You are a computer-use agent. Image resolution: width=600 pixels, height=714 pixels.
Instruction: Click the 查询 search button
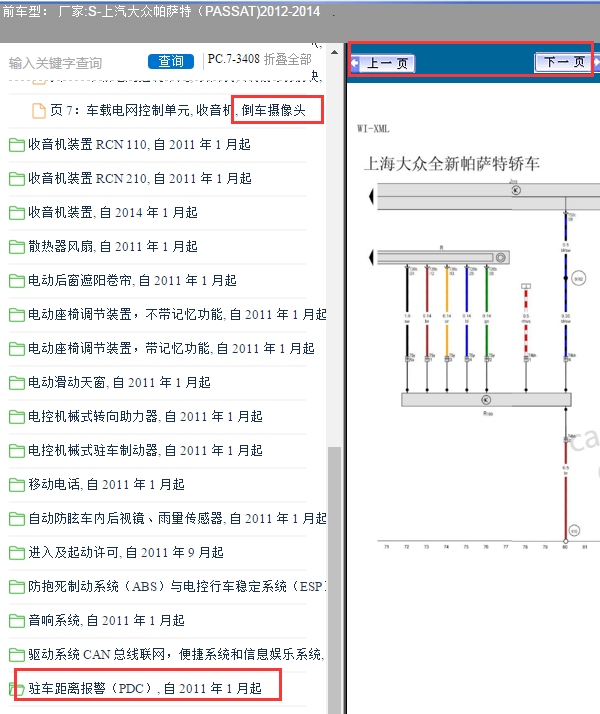171,61
